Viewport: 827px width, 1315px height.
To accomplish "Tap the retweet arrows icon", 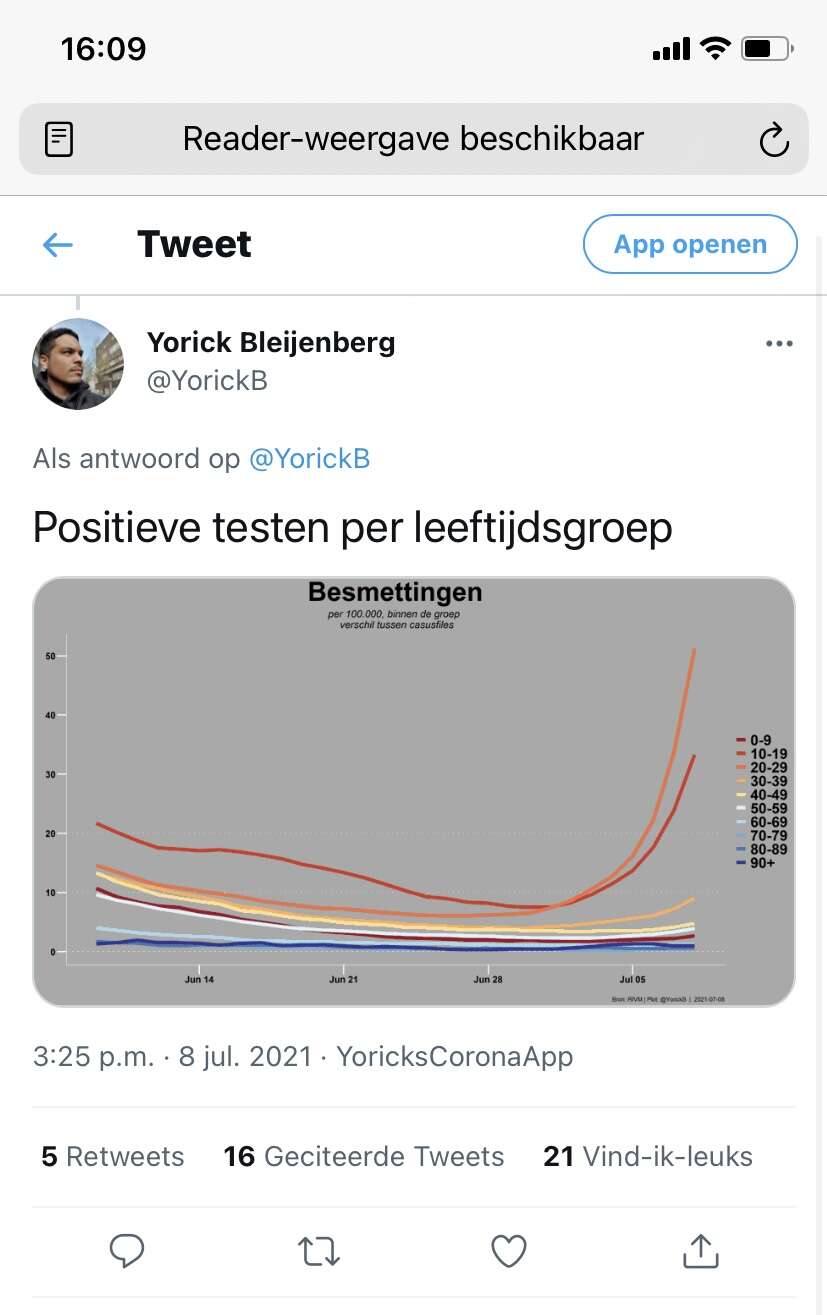I will coord(319,1250).
